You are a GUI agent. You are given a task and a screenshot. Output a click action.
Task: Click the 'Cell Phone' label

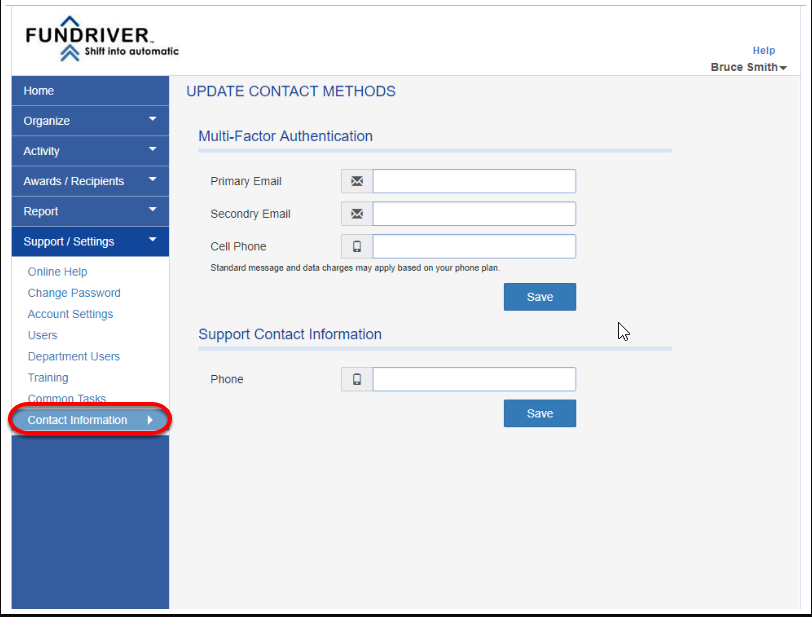coord(238,247)
